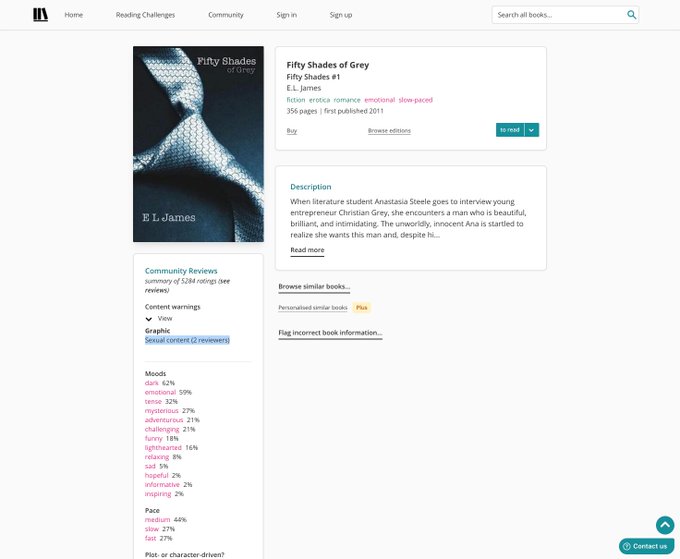Collapse the Content warnings View chevron
Image resolution: width=680 pixels, height=559 pixels.
coord(149,319)
